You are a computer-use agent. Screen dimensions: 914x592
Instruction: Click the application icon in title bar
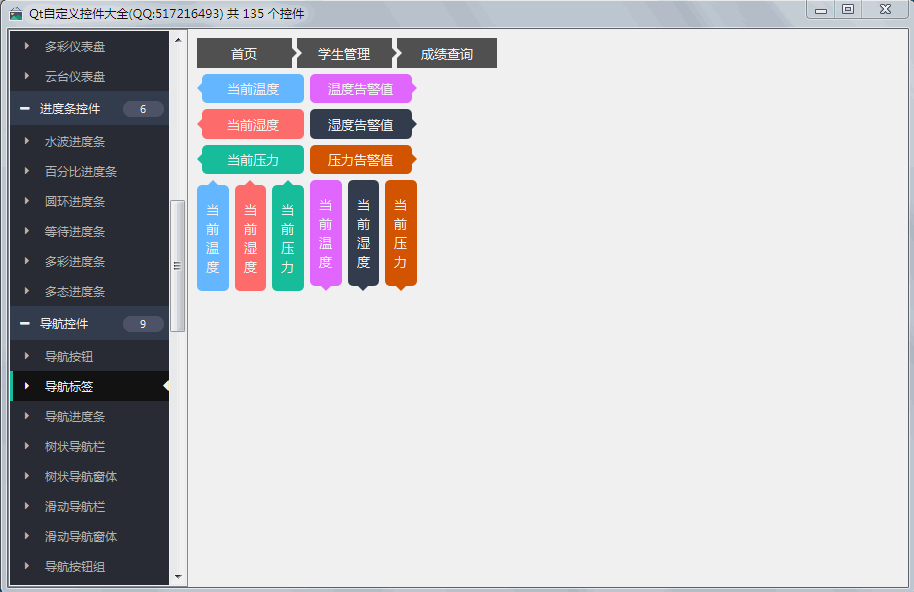[x=16, y=13]
